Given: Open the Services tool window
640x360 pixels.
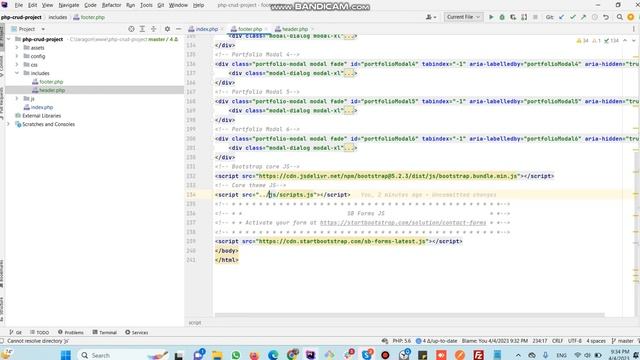Looking at the screenshot, I should [x=137, y=332].
